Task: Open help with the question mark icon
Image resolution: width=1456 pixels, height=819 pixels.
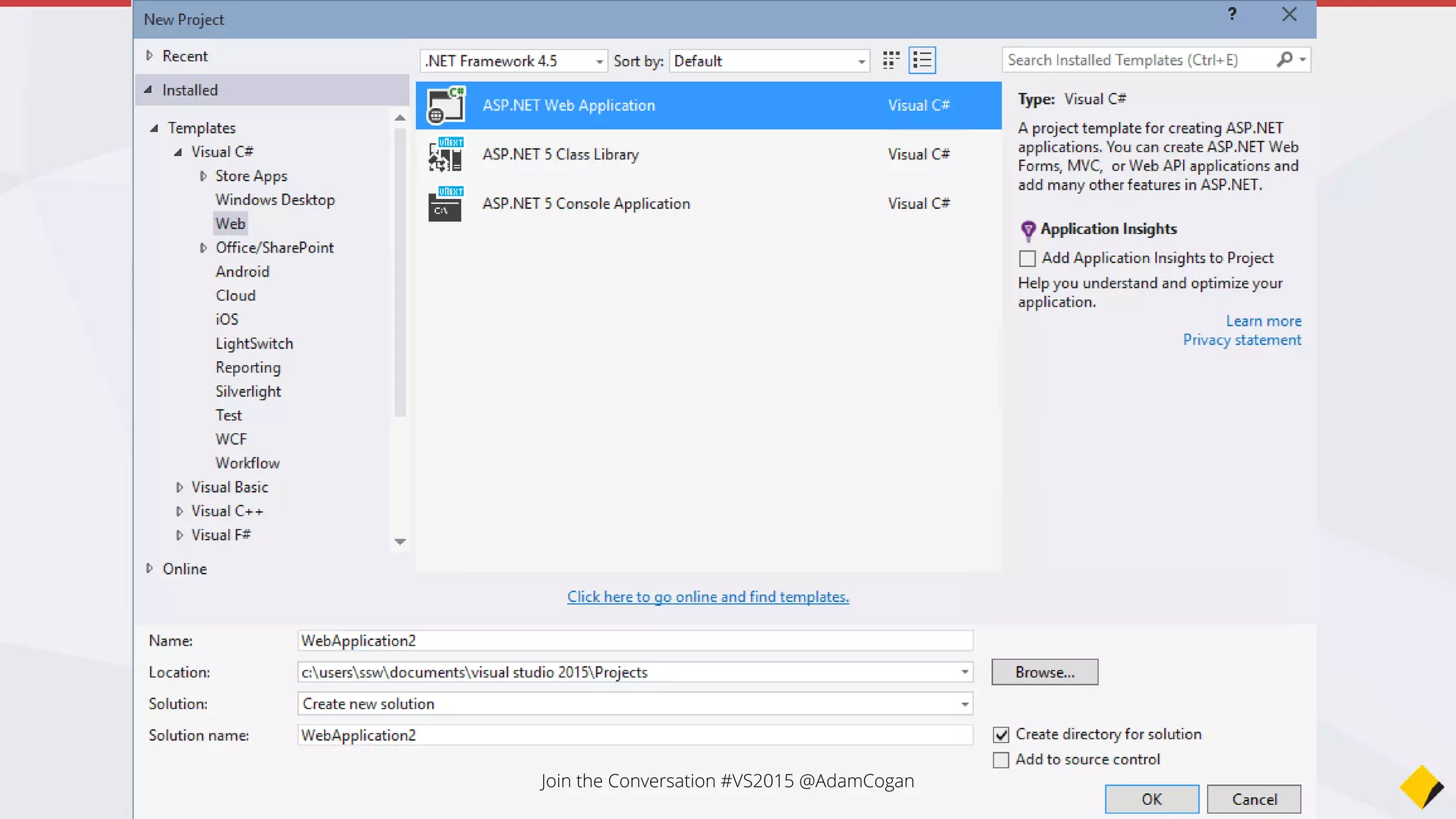Action: (1232, 14)
